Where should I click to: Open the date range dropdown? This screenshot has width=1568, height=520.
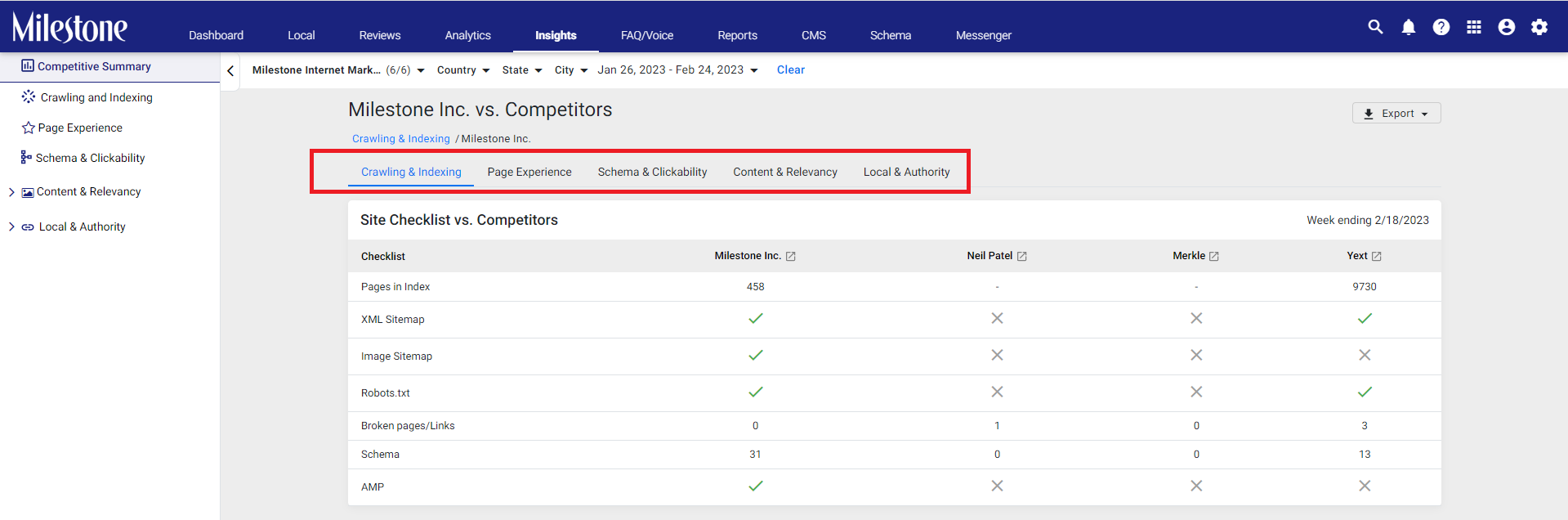point(677,70)
